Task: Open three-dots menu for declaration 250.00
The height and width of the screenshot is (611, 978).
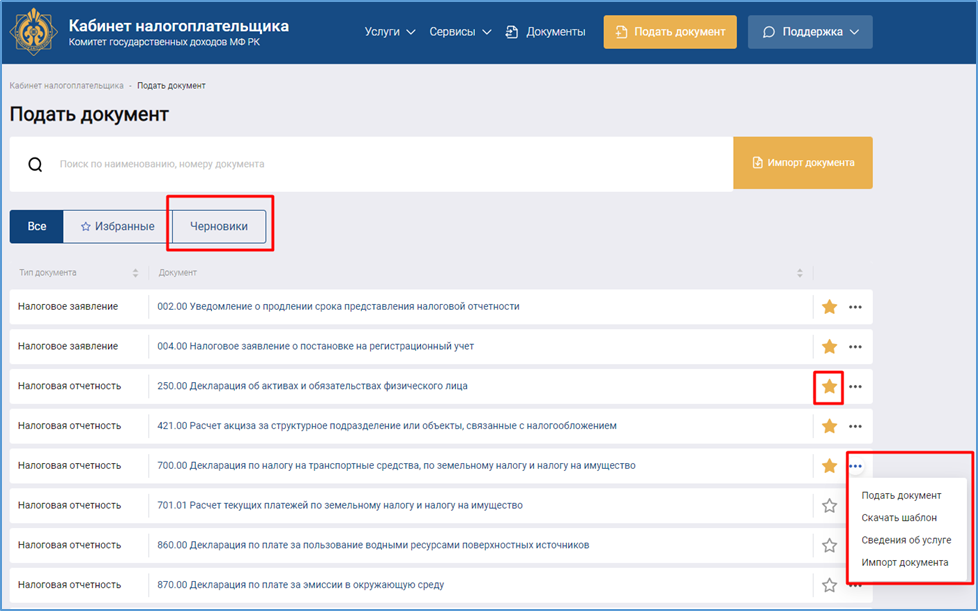Action: click(x=855, y=387)
